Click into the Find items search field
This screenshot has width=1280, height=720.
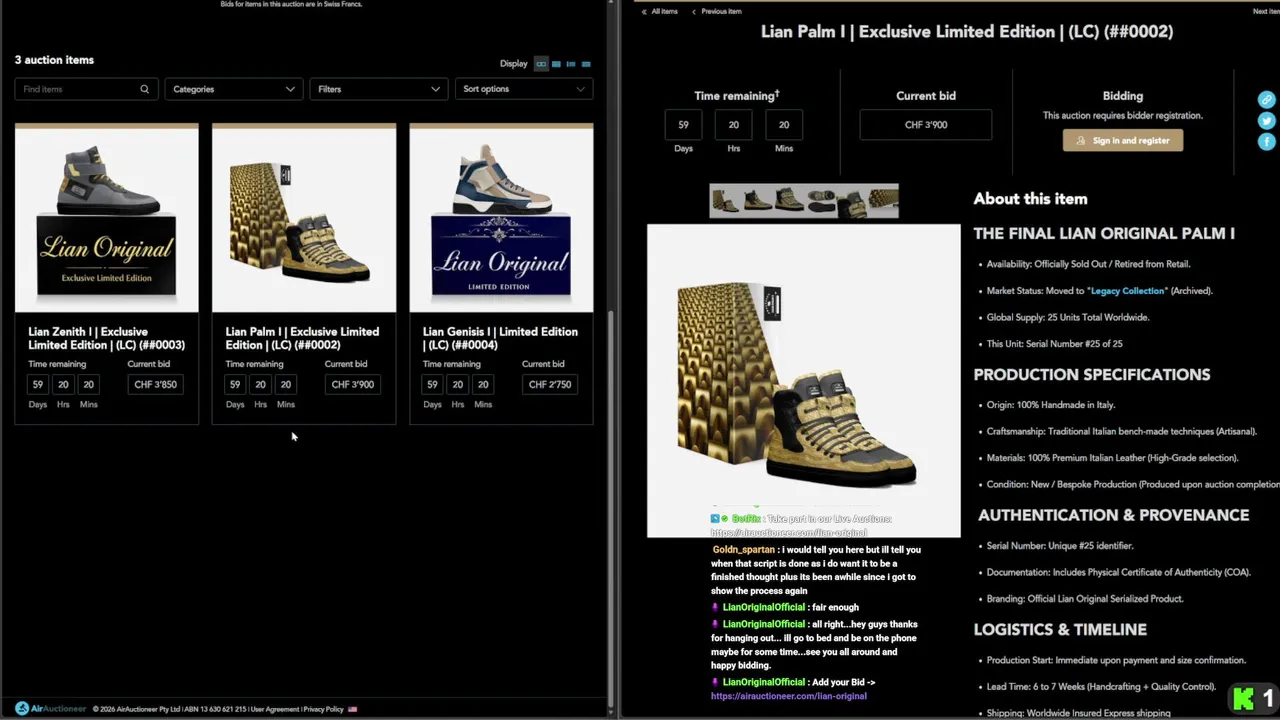tap(85, 89)
